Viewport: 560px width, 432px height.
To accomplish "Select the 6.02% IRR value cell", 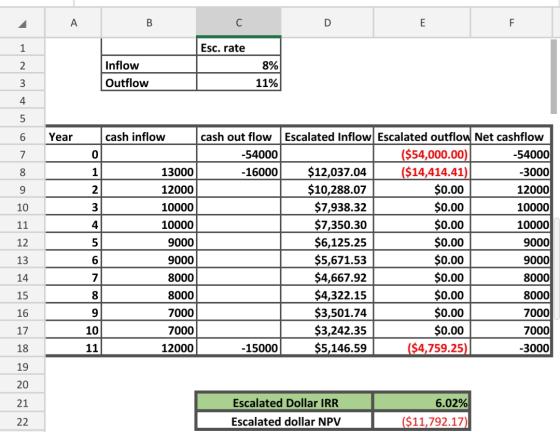I will 421,403.
